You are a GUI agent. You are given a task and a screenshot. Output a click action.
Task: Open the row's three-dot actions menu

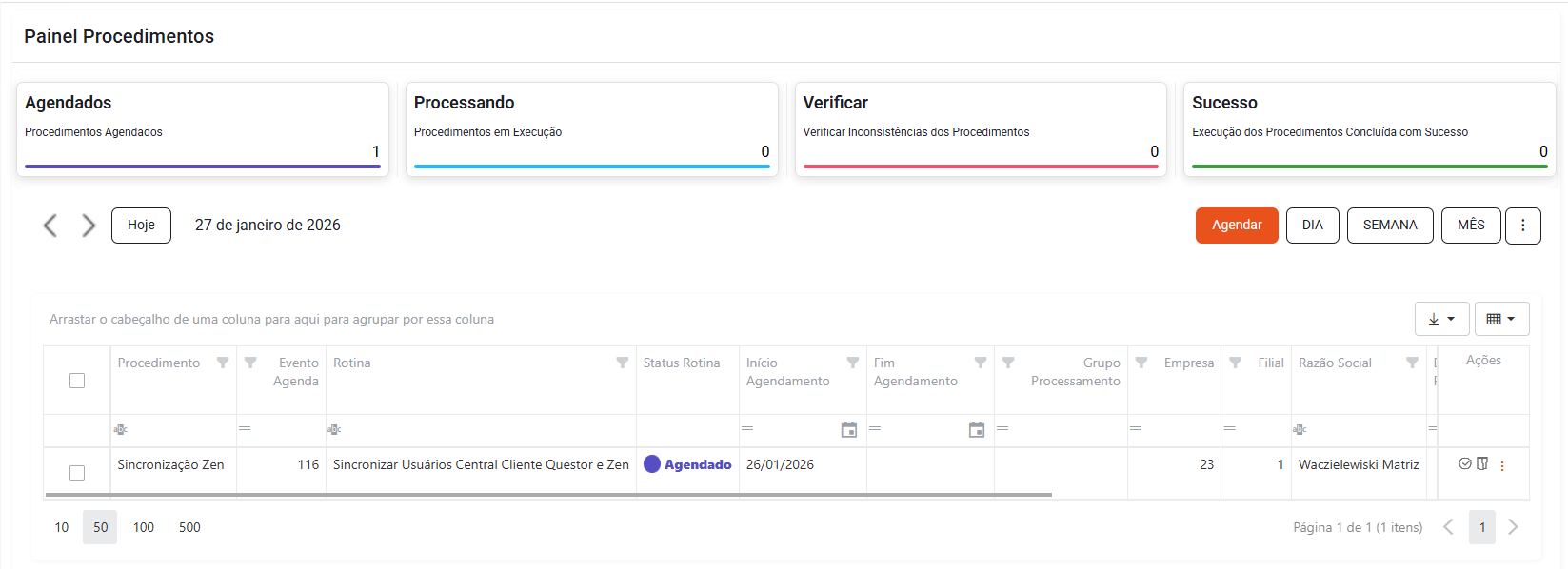pos(1502,466)
